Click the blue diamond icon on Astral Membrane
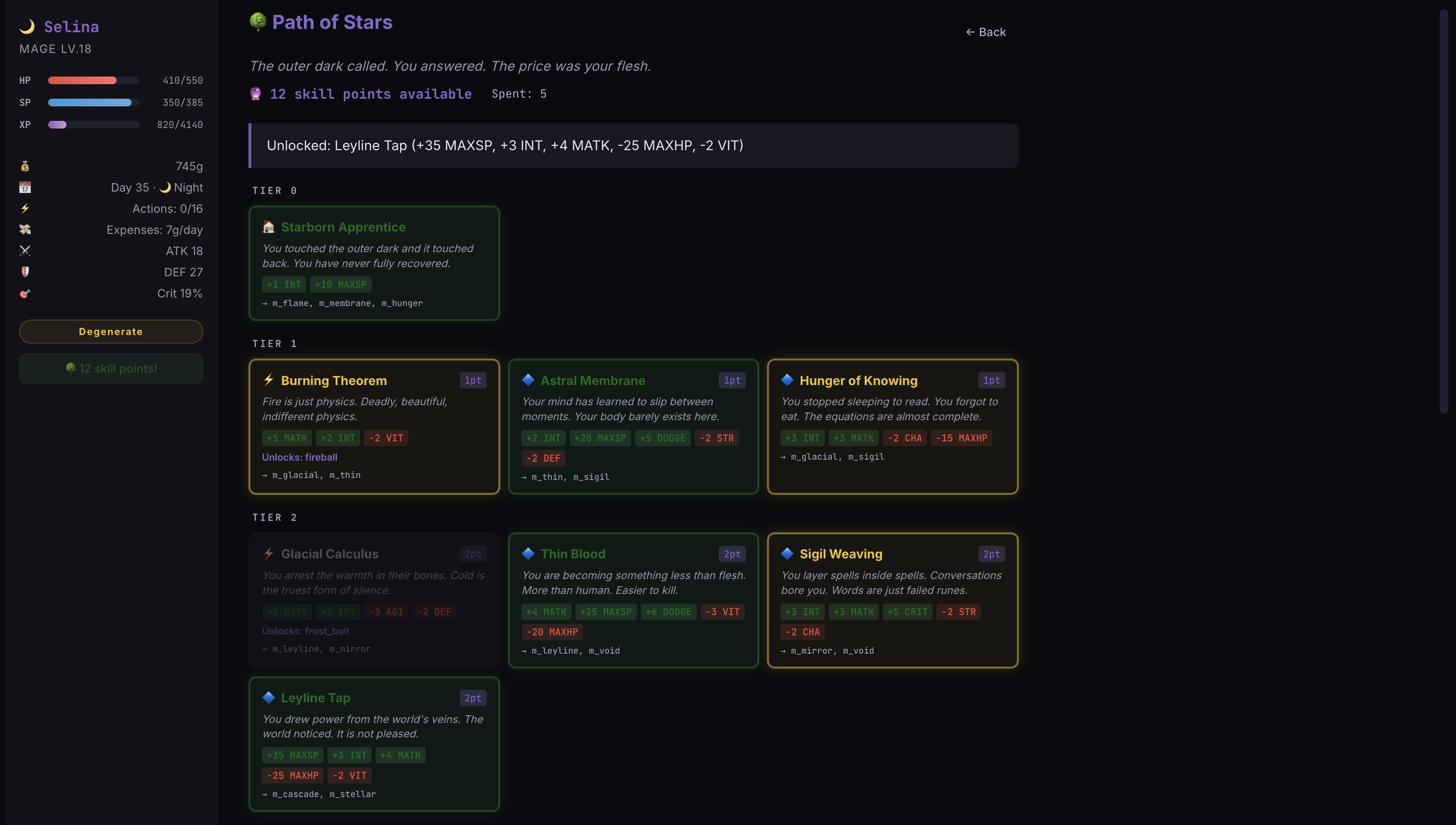 click(x=528, y=380)
